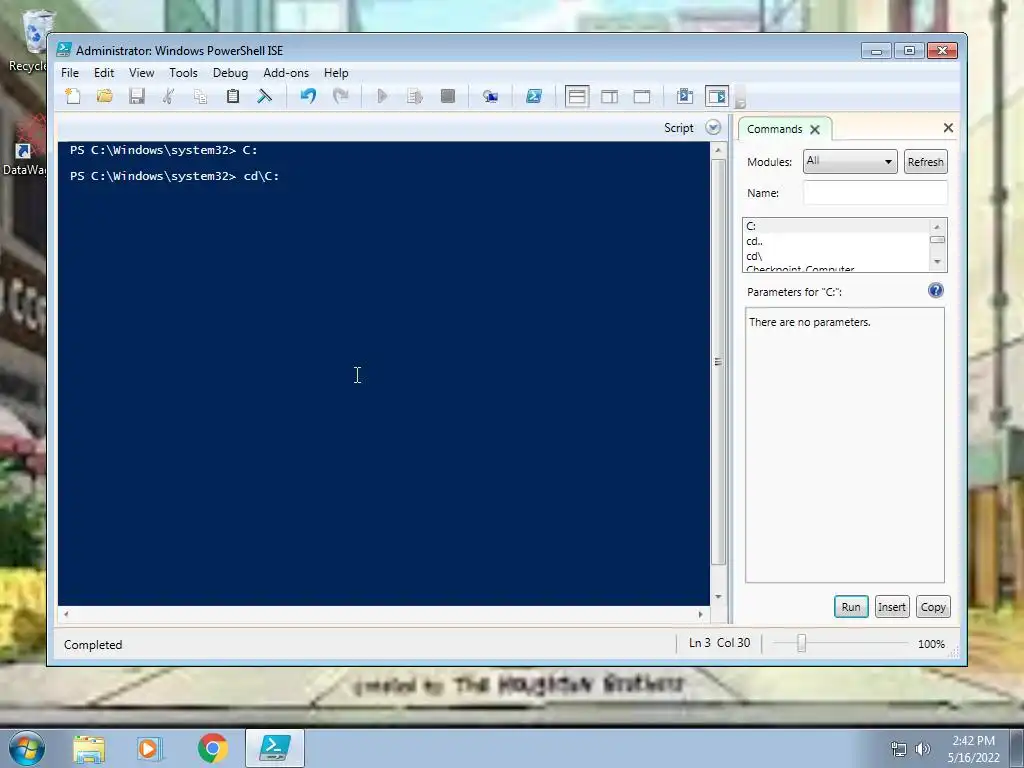
Task: Click console vertical scrollbar down arrow
Action: pyautogui.click(x=718, y=596)
